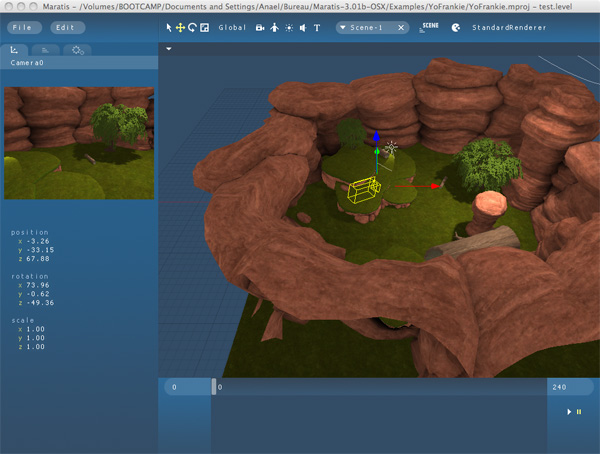Open the Edit menu

(x=68, y=28)
